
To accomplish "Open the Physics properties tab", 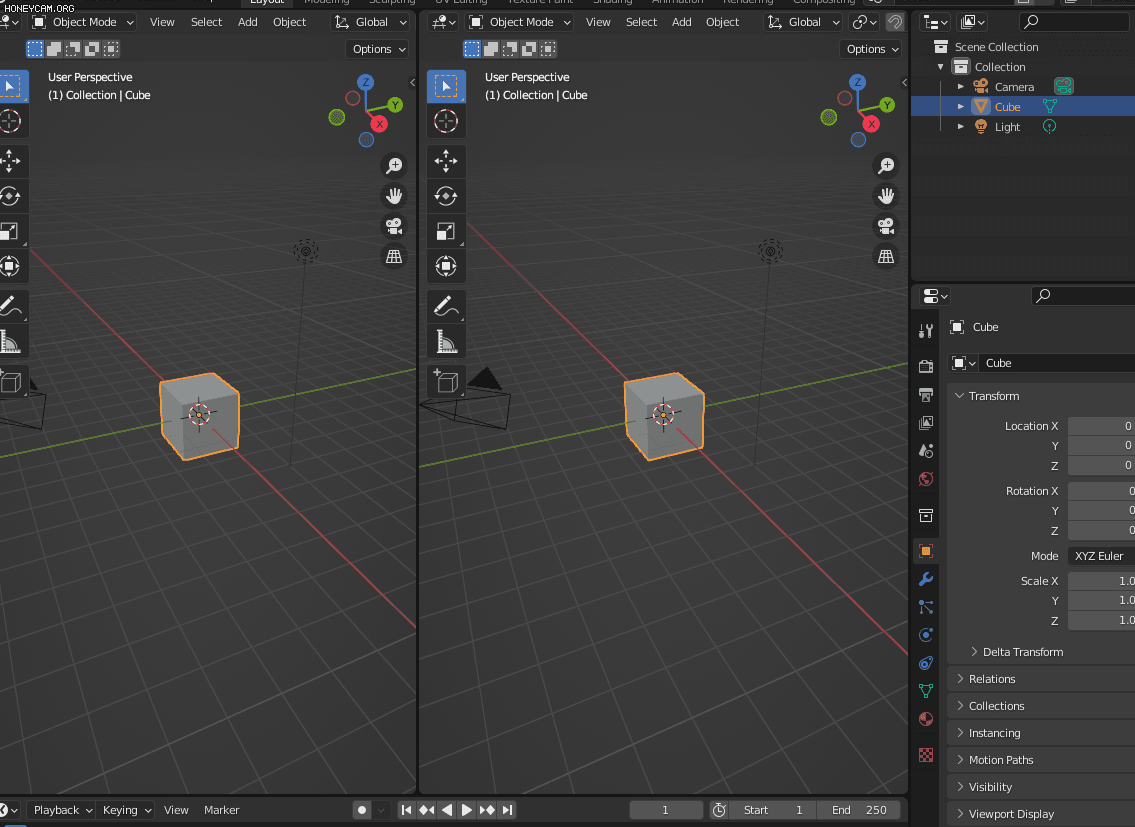I will point(926,635).
